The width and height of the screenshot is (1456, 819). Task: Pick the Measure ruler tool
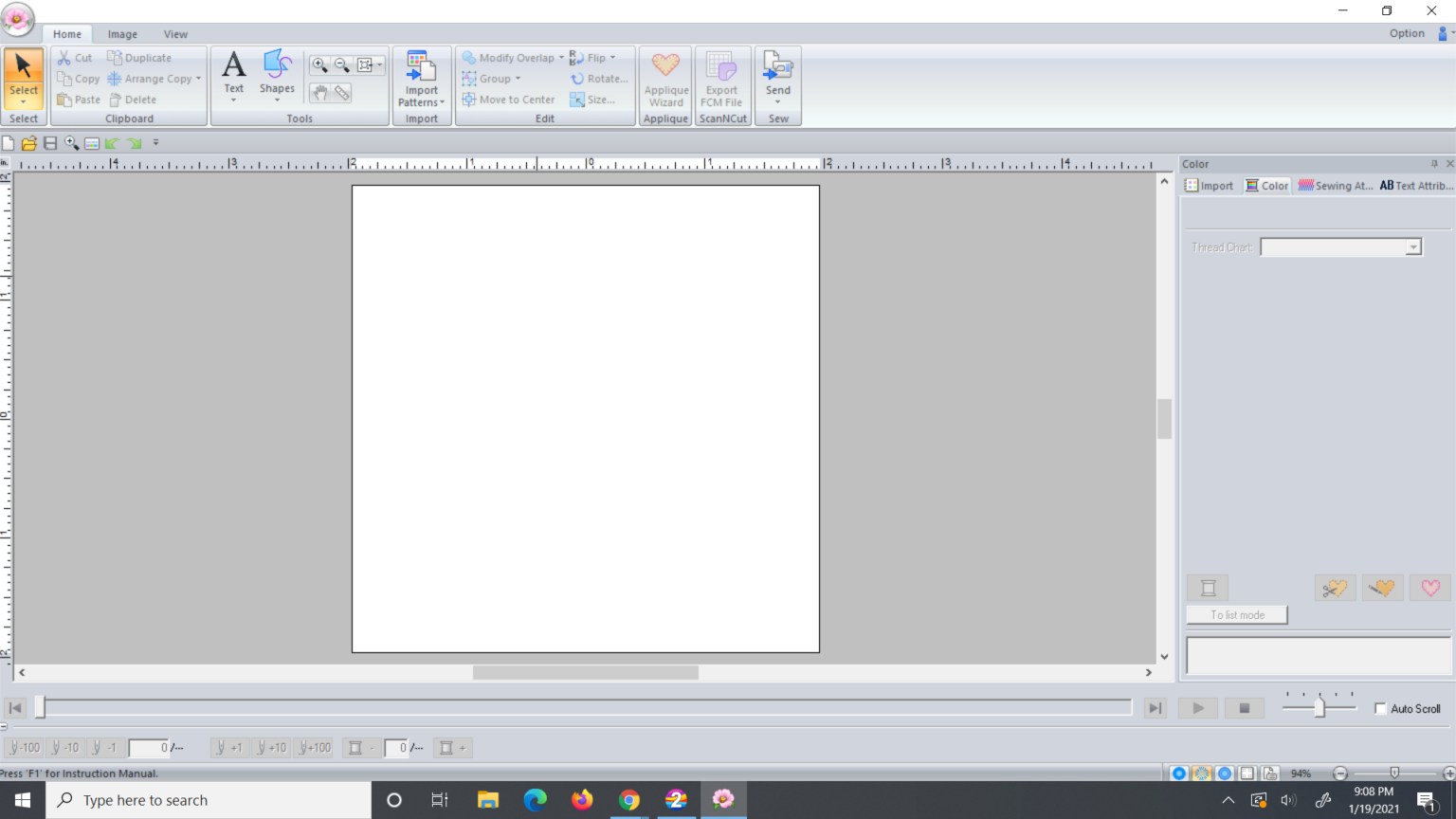(342, 93)
